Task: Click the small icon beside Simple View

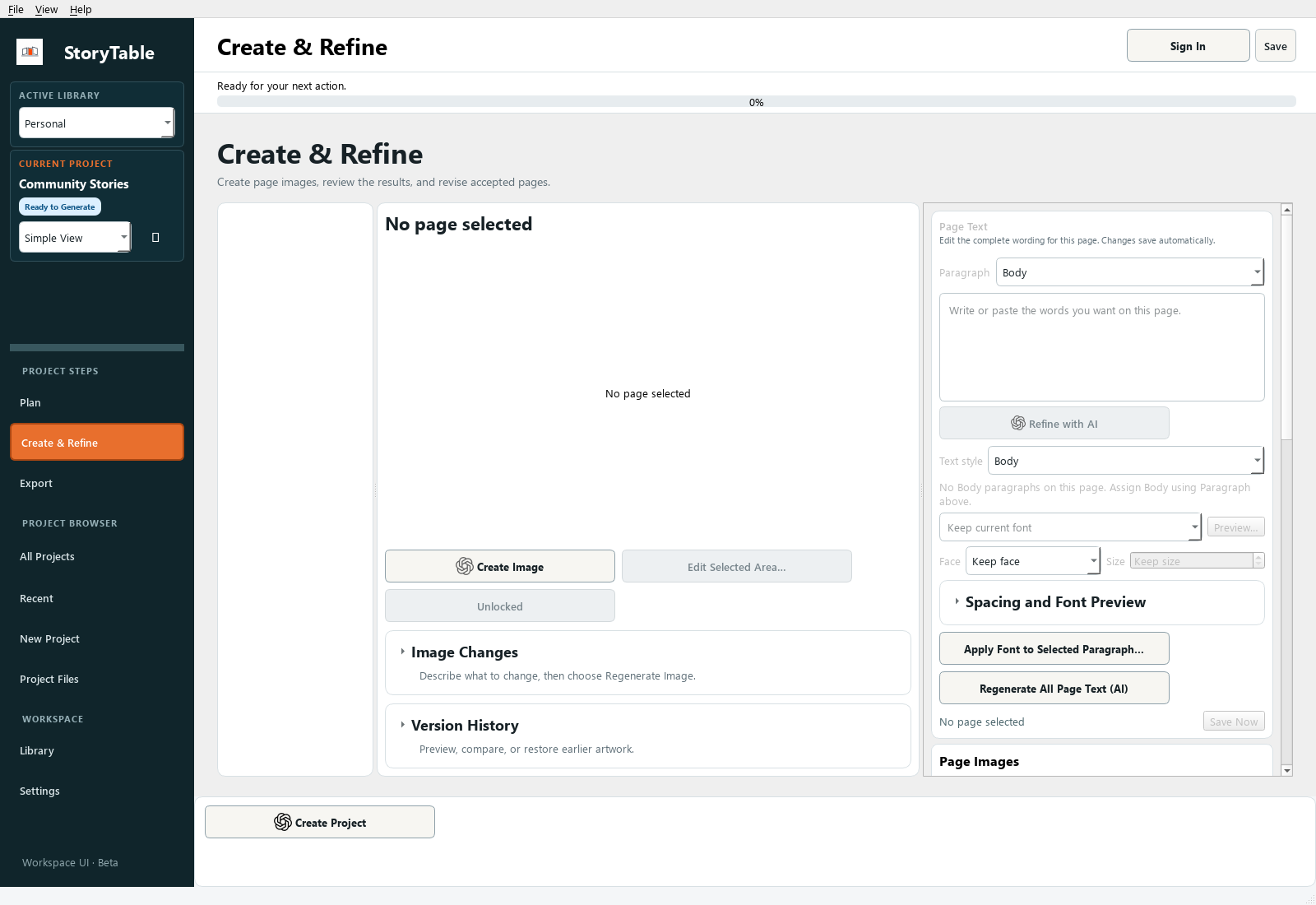Action: click(155, 238)
